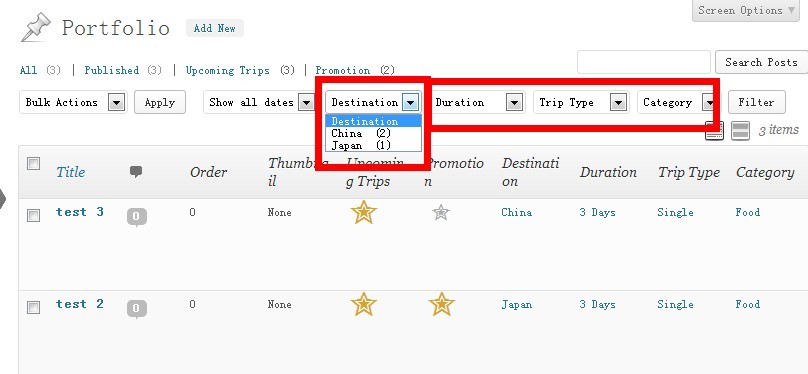Show Upcoming Trips filter link

228,70
